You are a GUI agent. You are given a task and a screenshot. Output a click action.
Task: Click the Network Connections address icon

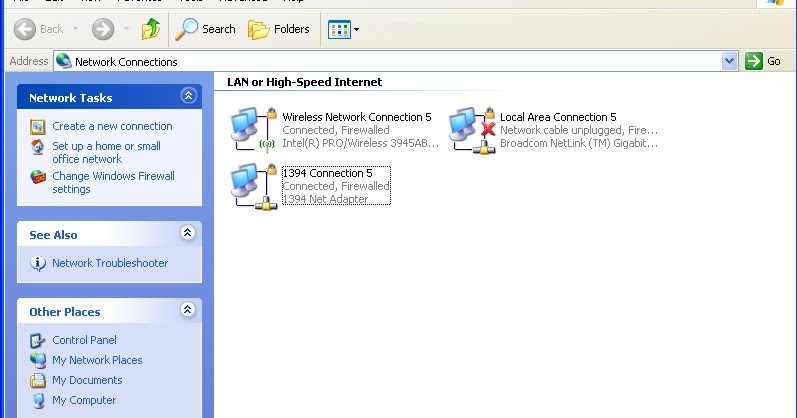(x=64, y=61)
